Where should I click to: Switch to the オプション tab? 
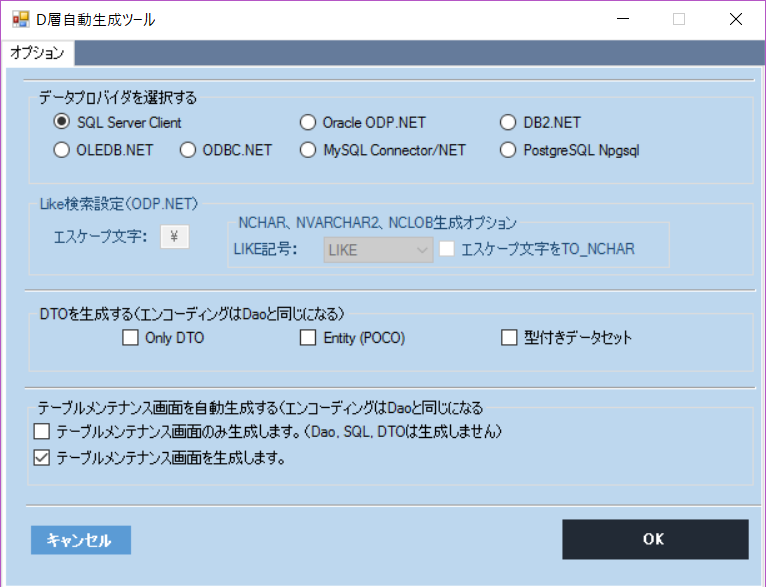coord(38,53)
